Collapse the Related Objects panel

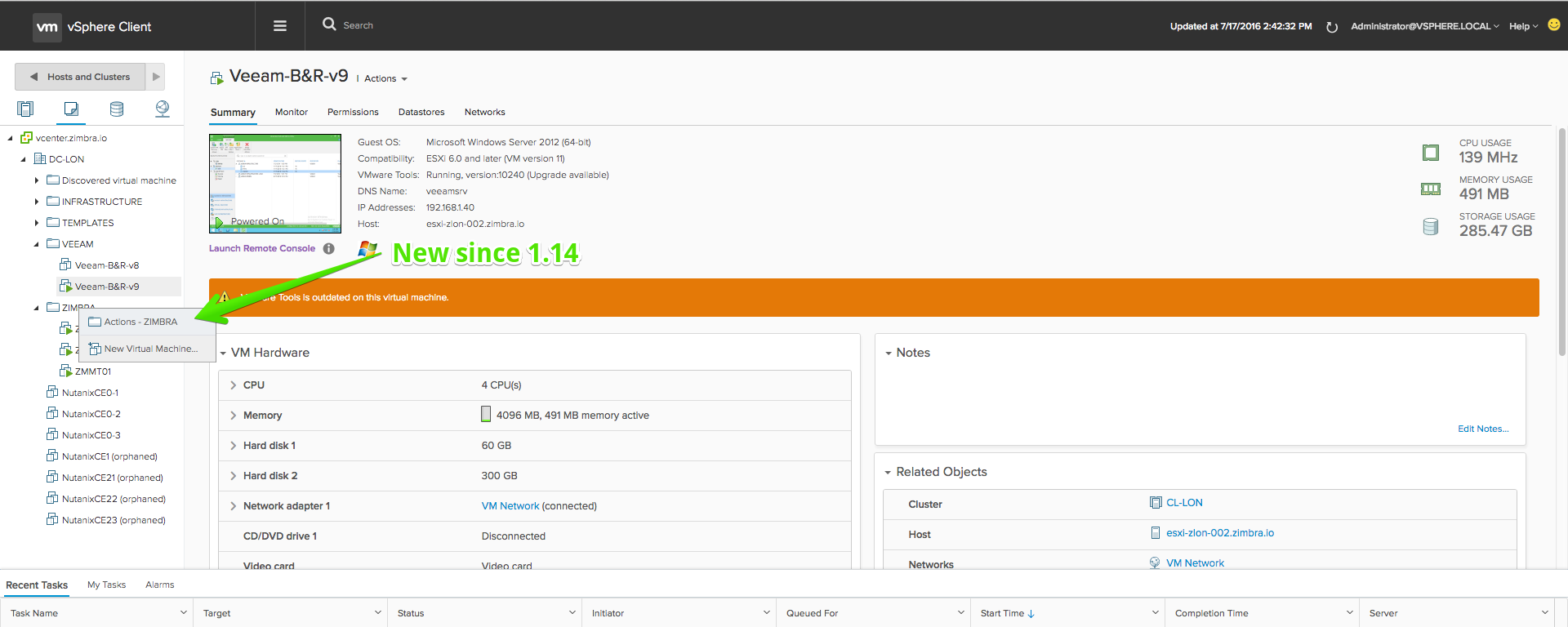889,473
